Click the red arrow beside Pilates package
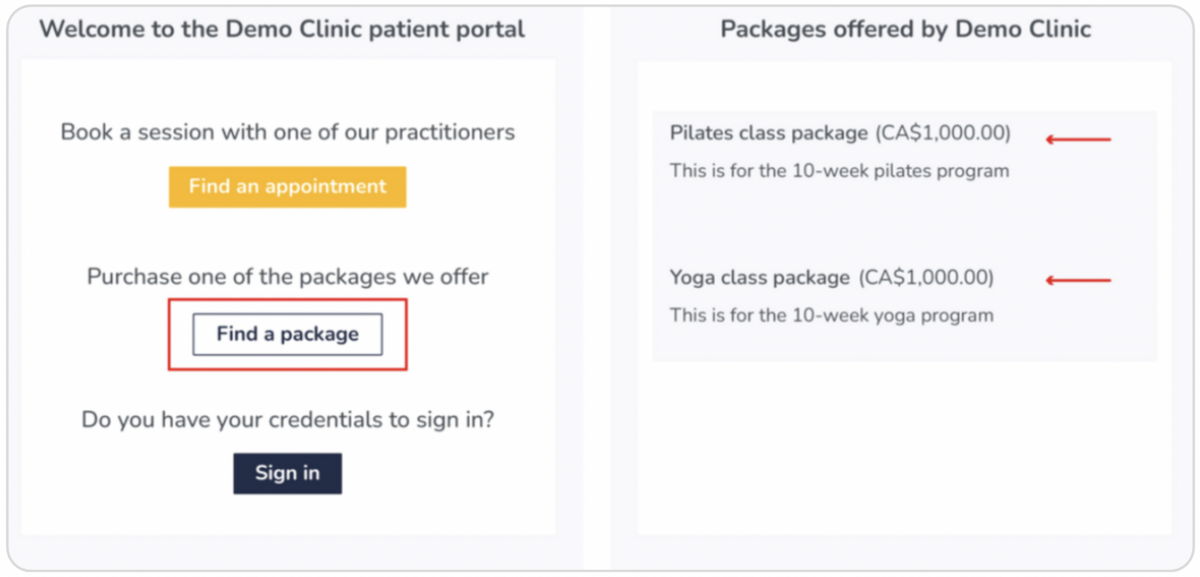The height and width of the screenshot is (577, 1200). (x=1078, y=139)
